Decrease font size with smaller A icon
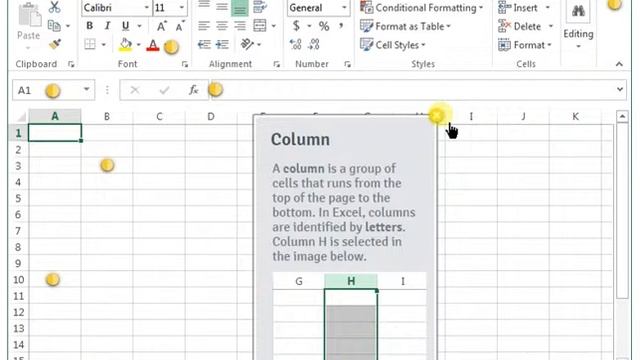This screenshot has width=640, height=360. click(x=180, y=27)
